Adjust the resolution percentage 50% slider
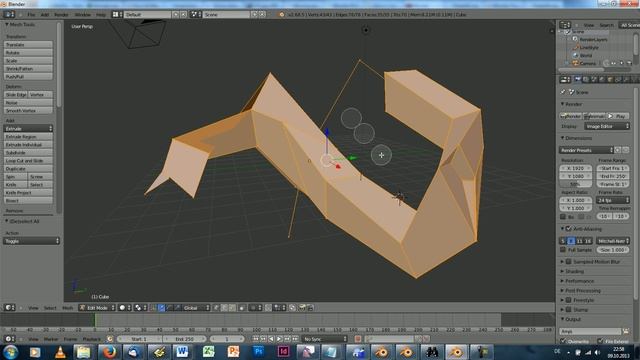This screenshot has width=640, height=360. (576, 184)
